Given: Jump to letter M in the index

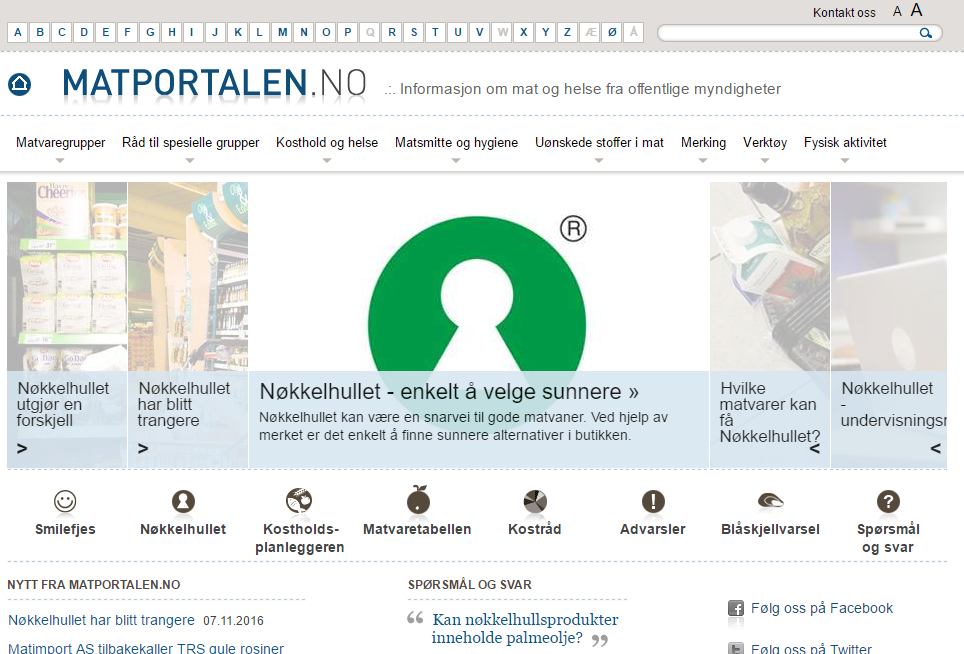Looking at the screenshot, I should coord(282,32).
